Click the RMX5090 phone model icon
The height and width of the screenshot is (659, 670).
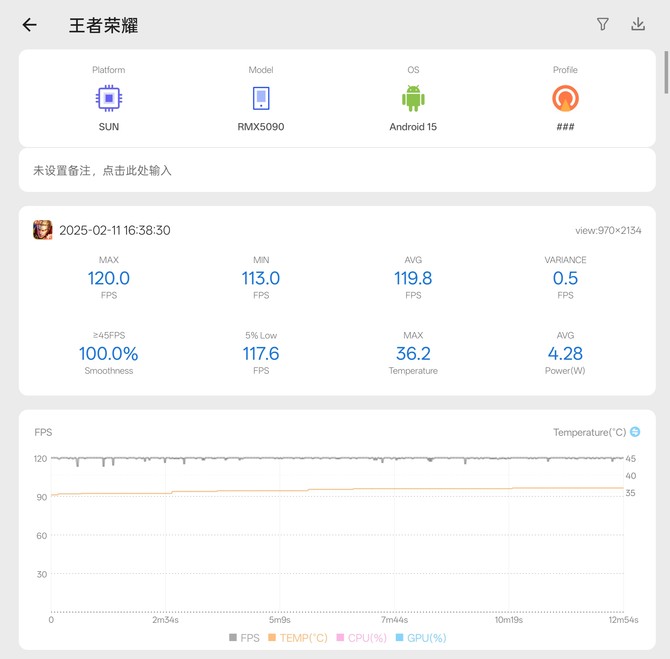pos(260,98)
